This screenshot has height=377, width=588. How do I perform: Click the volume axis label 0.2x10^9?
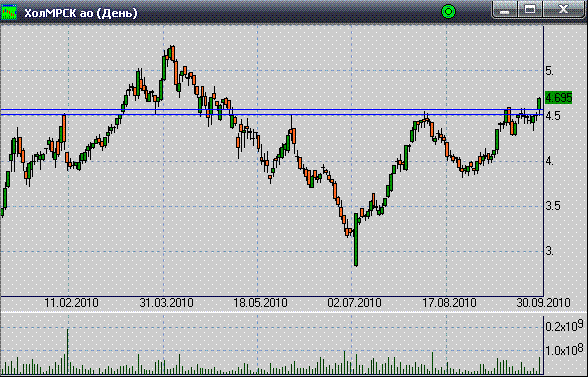[x=564, y=325]
